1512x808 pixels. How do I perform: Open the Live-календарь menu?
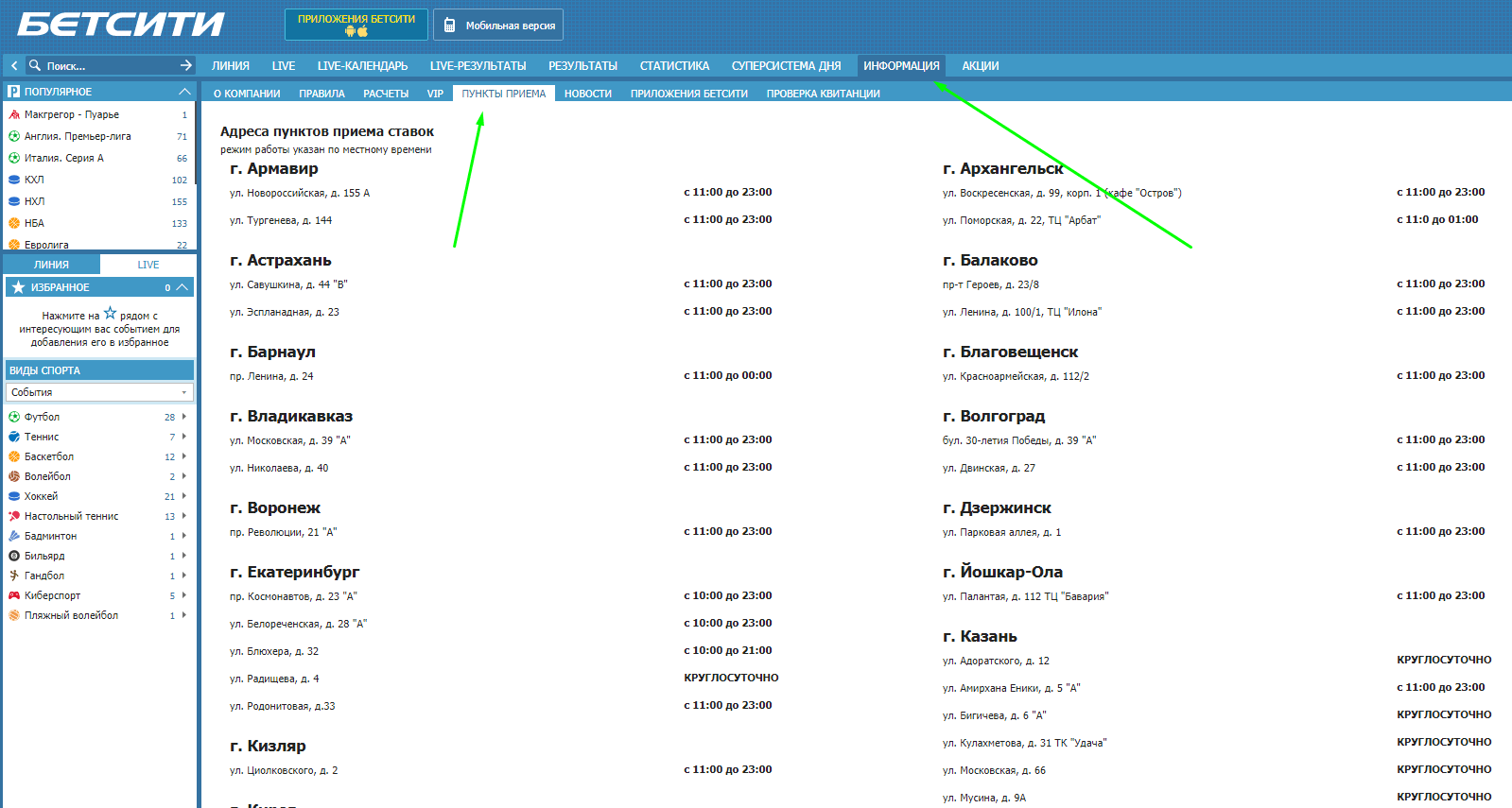[363, 66]
